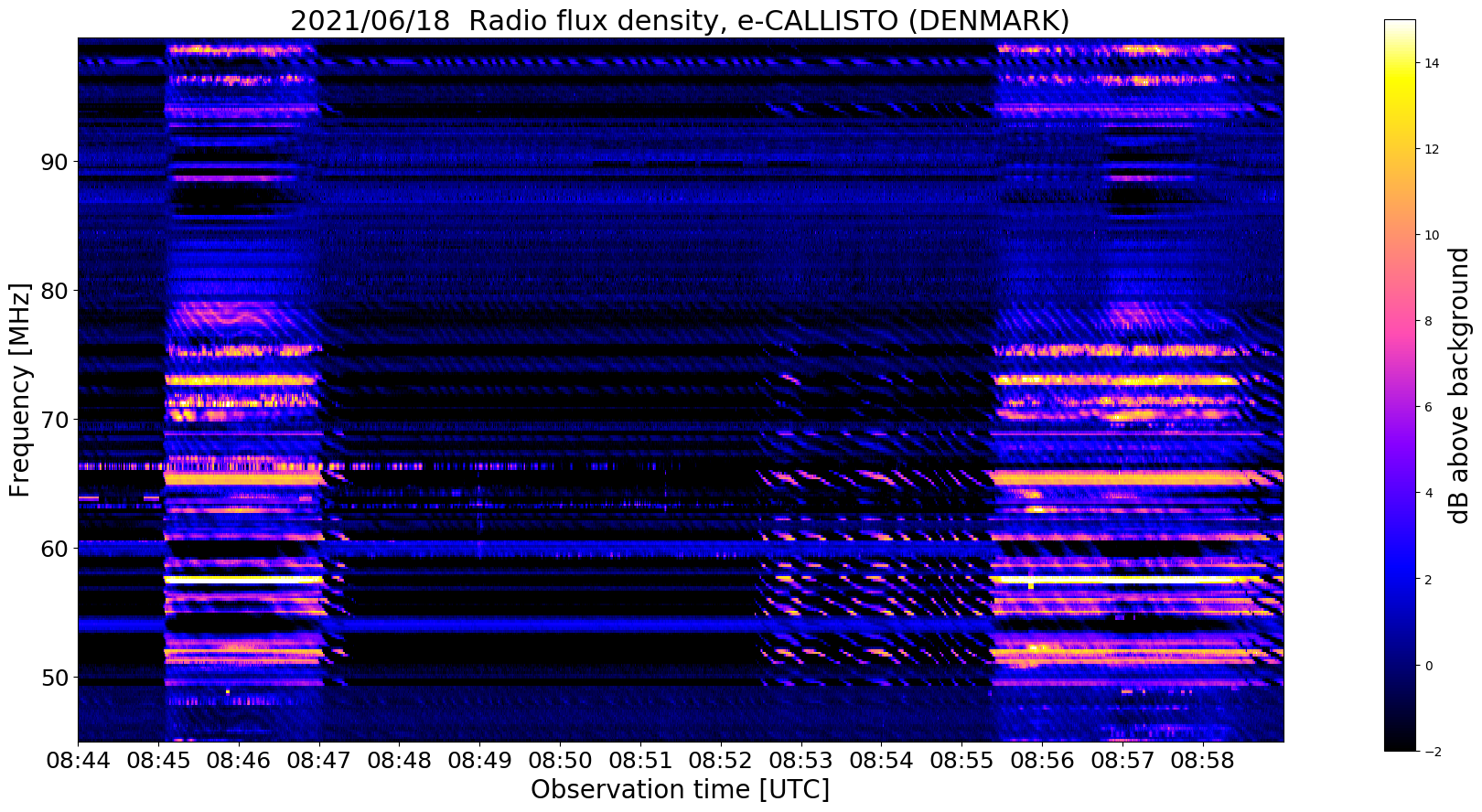Click the 60 frequency tick label

pyautogui.click(x=54, y=549)
